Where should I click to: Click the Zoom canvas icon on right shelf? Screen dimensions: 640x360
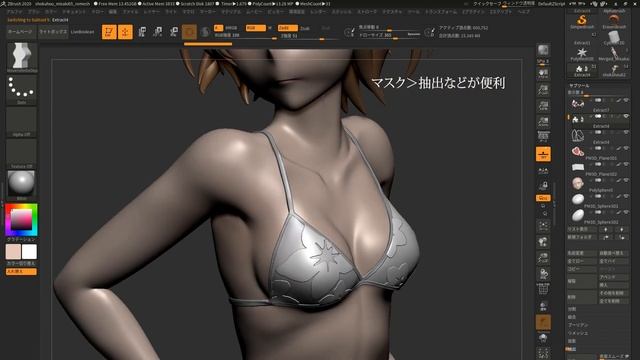pos(543,90)
